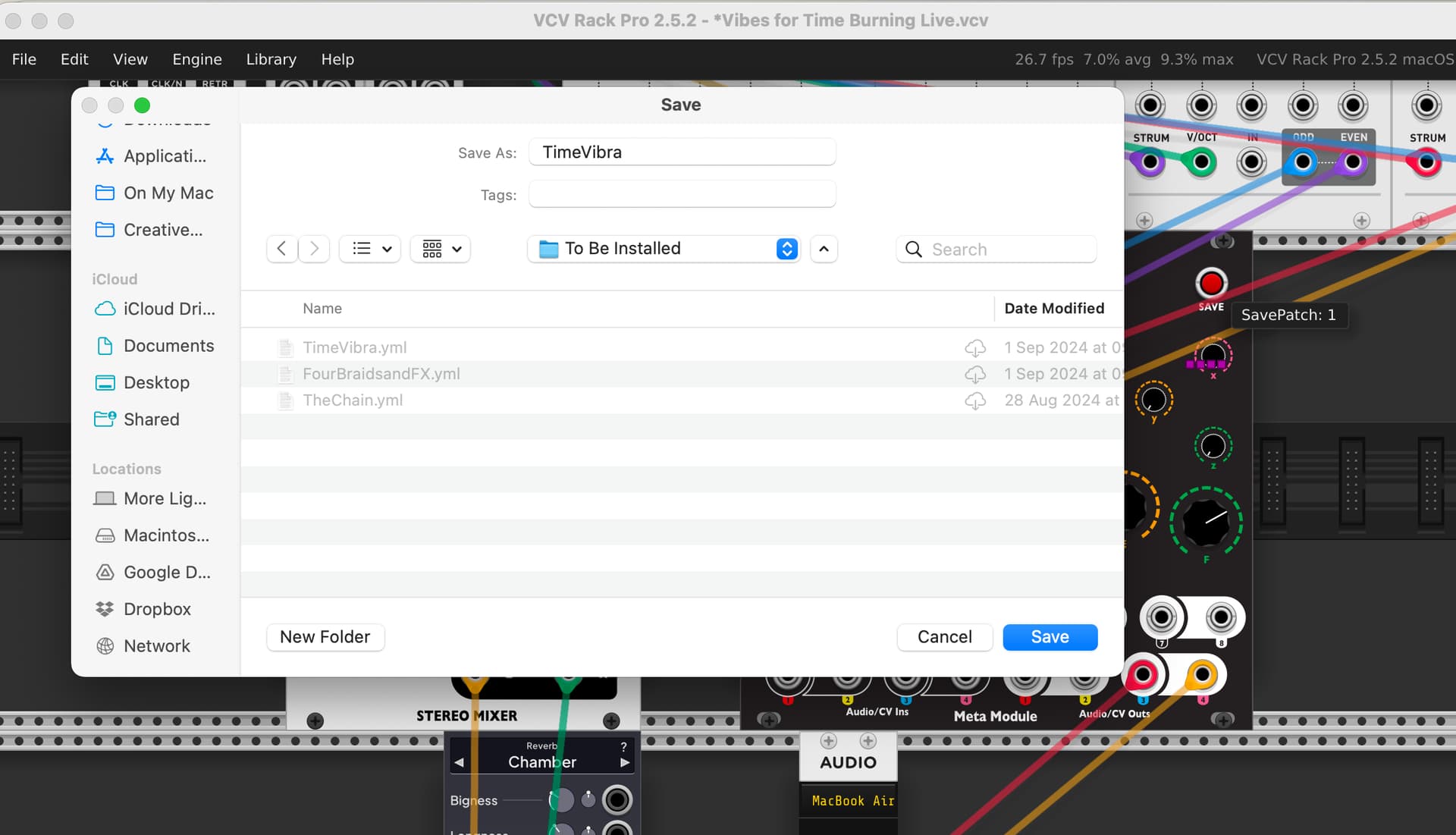Open Macintosh HD in the sidebar
This screenshot has height=835, width=1456.
(152, 535)
